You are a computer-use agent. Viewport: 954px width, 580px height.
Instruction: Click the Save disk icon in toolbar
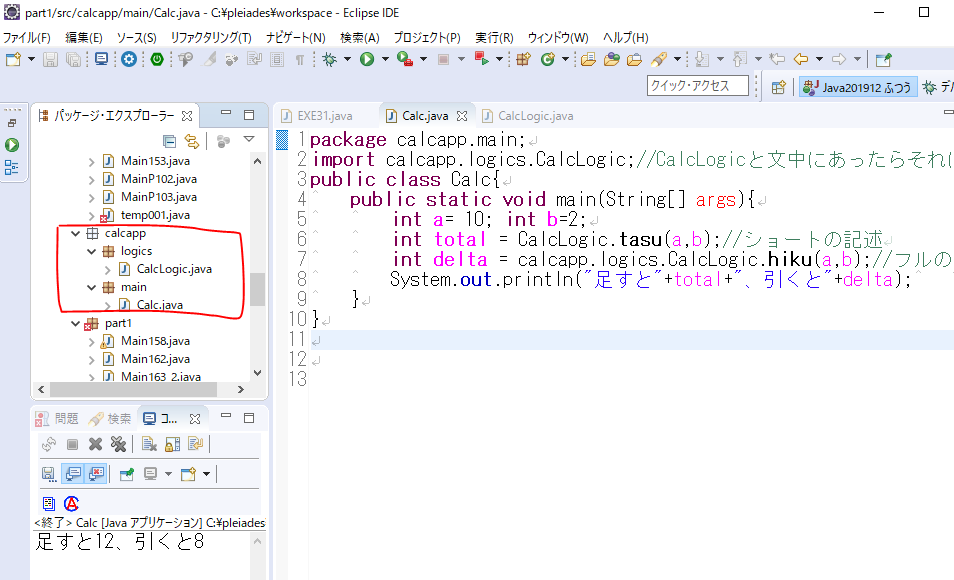(x=52, y=60)
